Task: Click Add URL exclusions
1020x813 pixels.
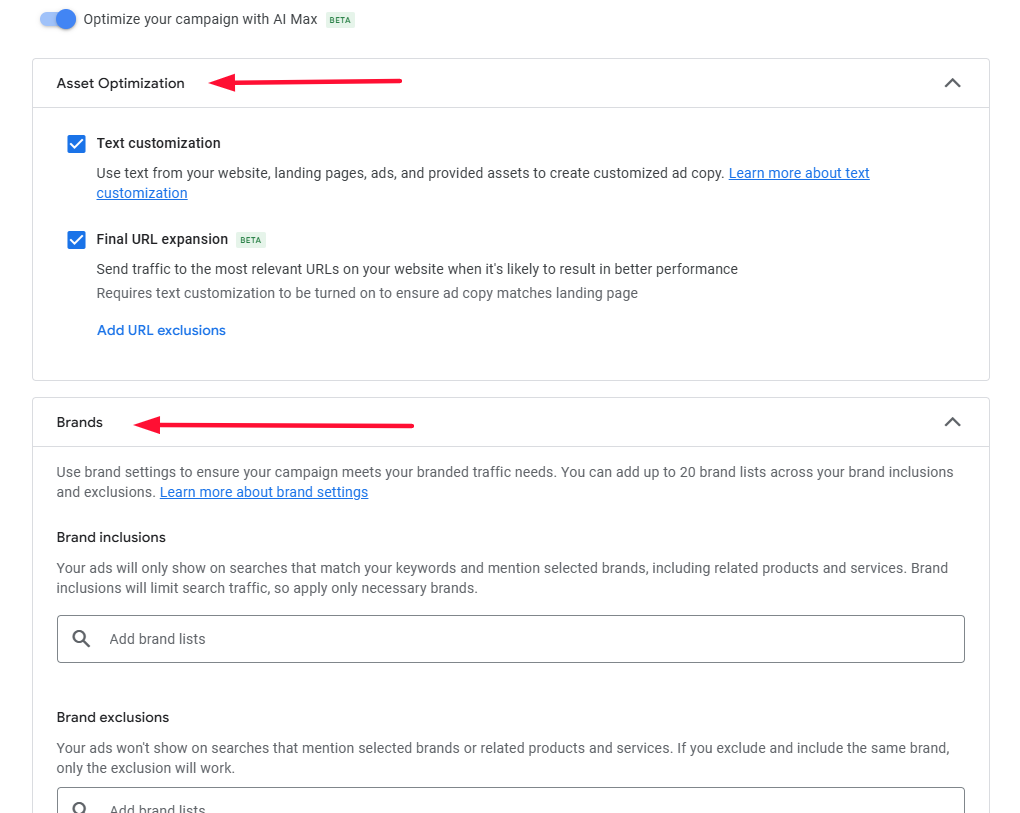Action: tap(161, 330)
